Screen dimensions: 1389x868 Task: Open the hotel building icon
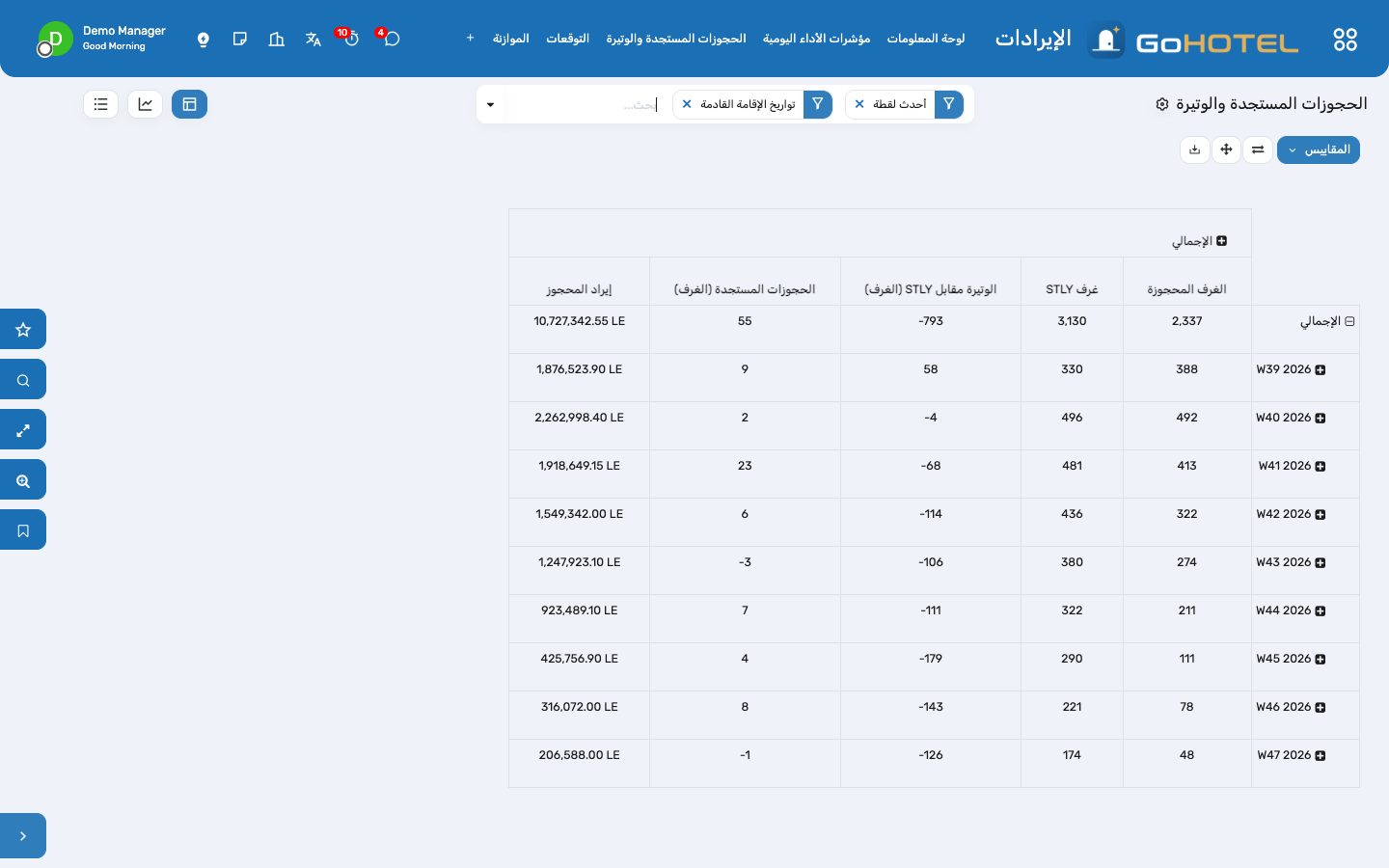[277, 40]
